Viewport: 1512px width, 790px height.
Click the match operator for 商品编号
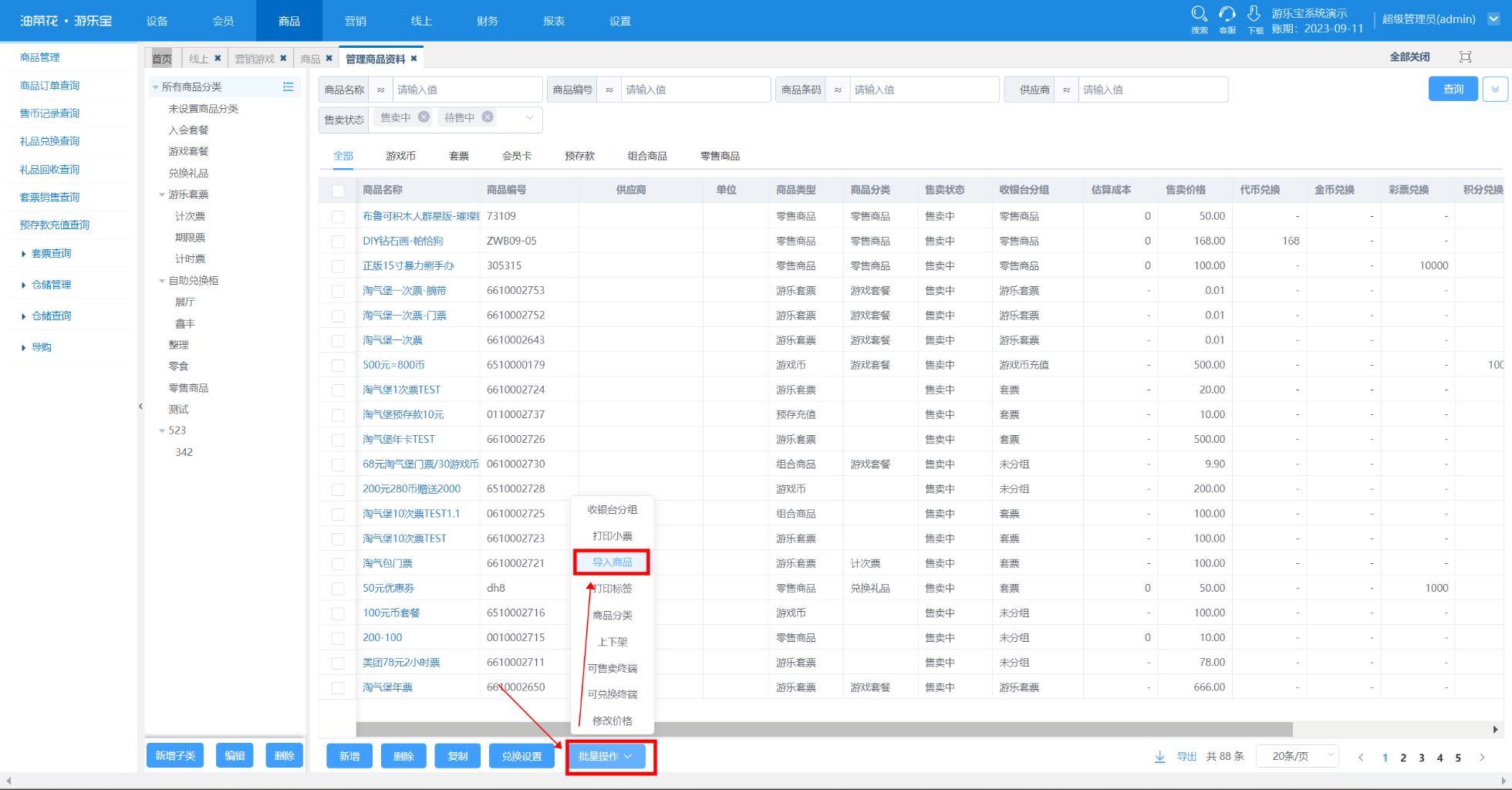point(609,89)
